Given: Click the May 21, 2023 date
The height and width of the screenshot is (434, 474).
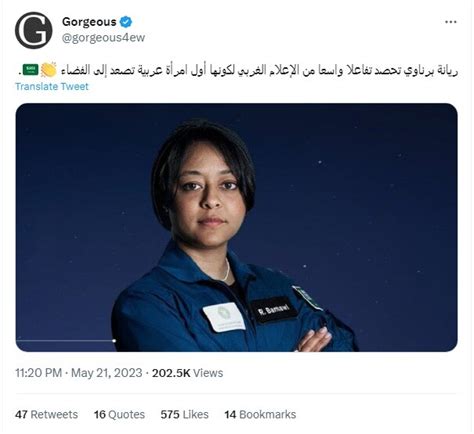Looking at the screenshot, I should coord(107,373).
